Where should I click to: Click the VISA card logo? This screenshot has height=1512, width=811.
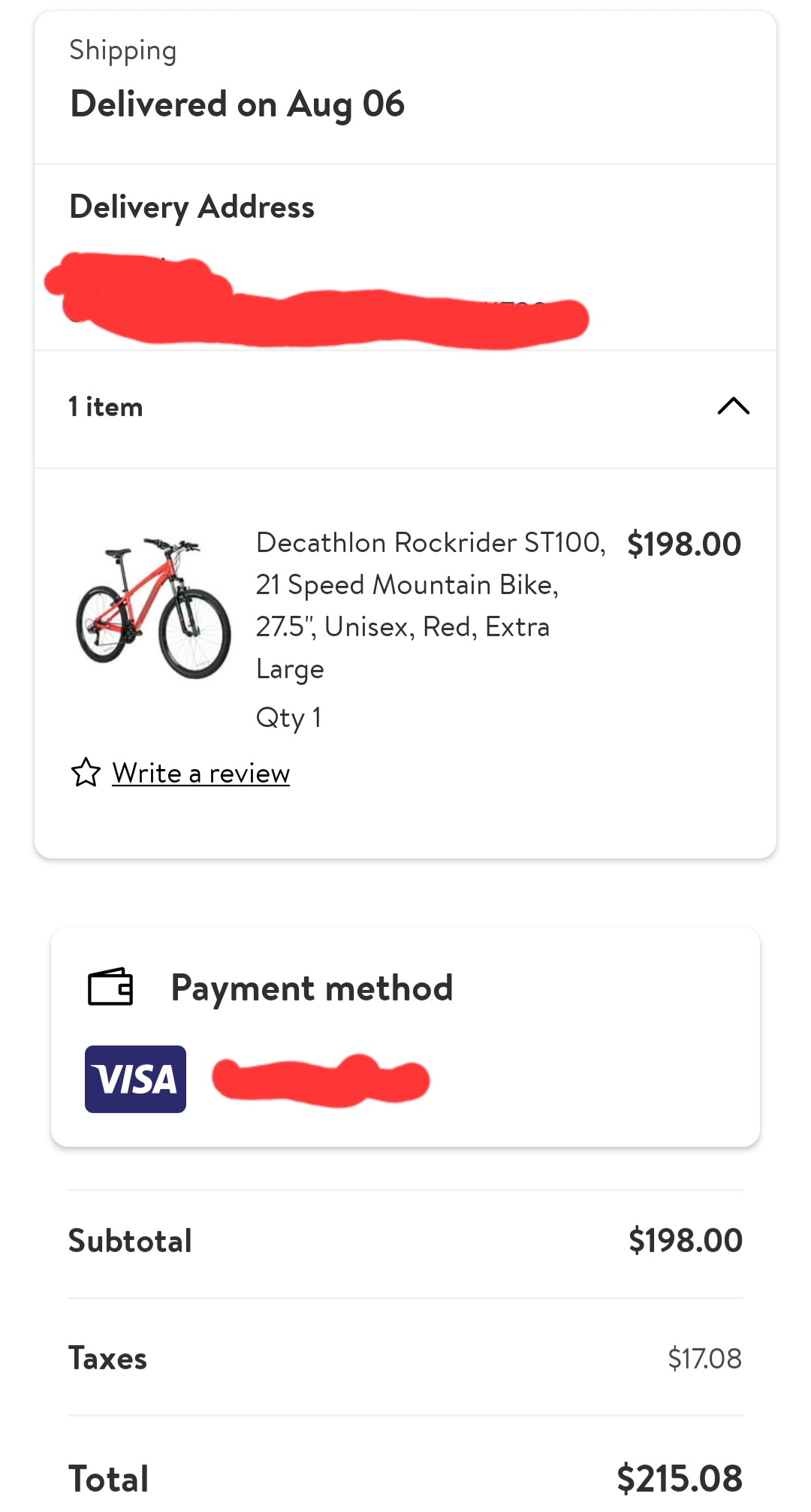135,1079
